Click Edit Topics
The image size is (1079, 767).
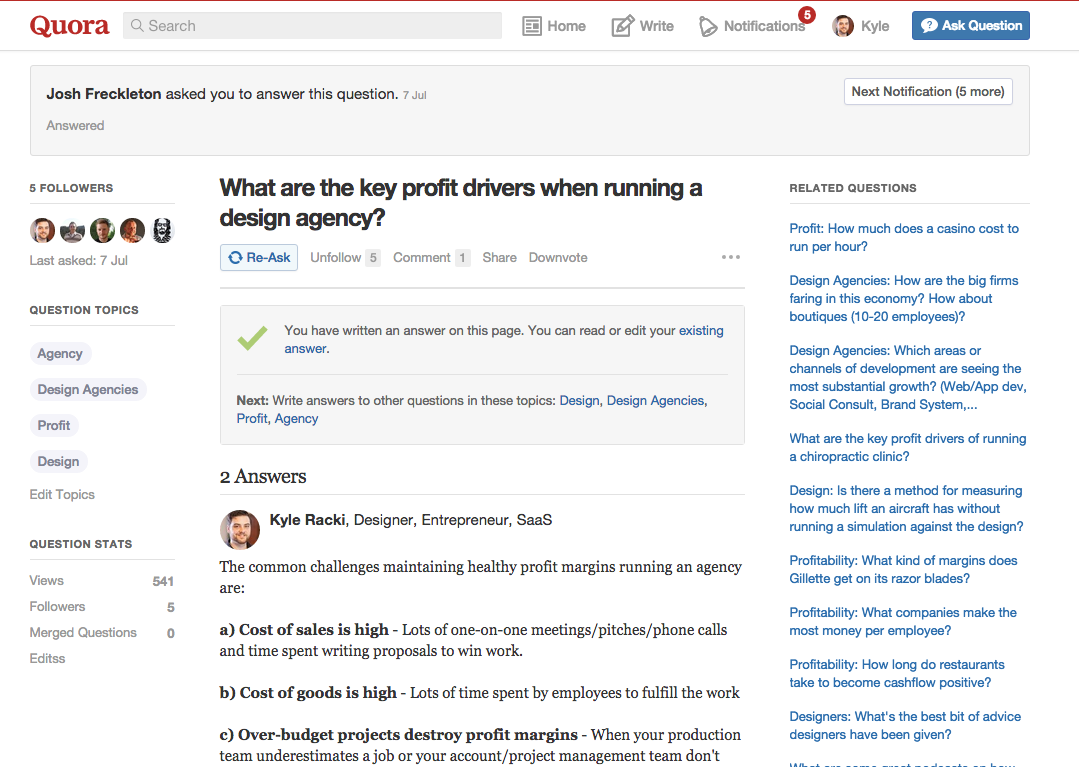[x=62, y=495]
